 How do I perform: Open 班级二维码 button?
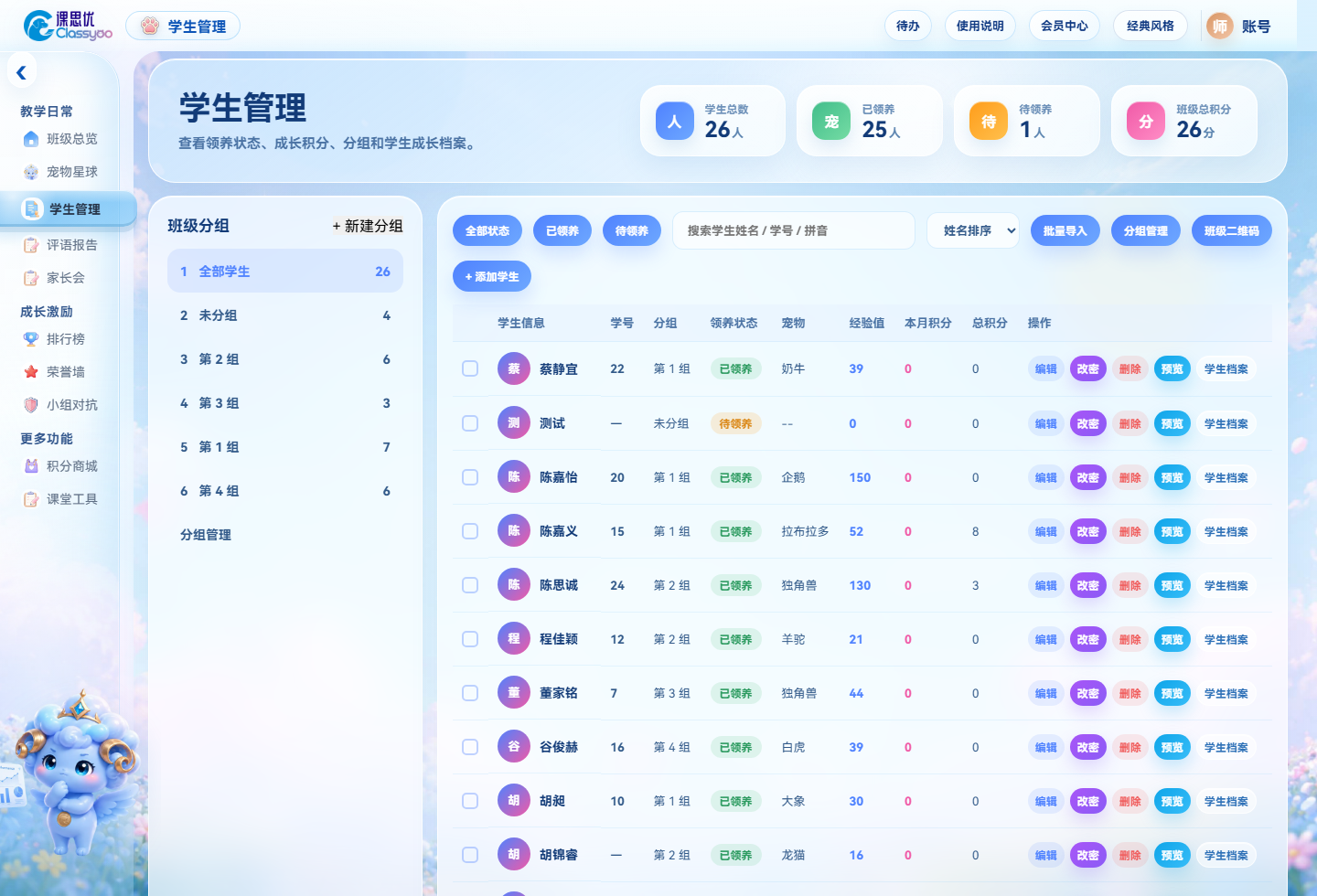click(1232, 230)
